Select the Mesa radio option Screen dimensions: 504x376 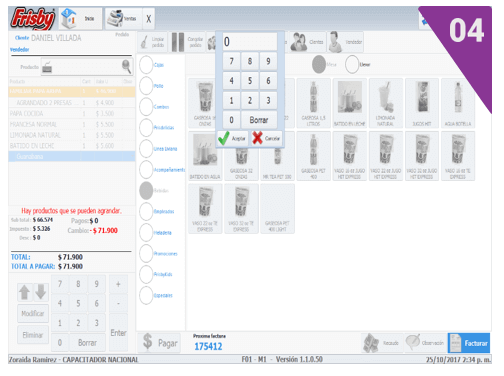319,64
